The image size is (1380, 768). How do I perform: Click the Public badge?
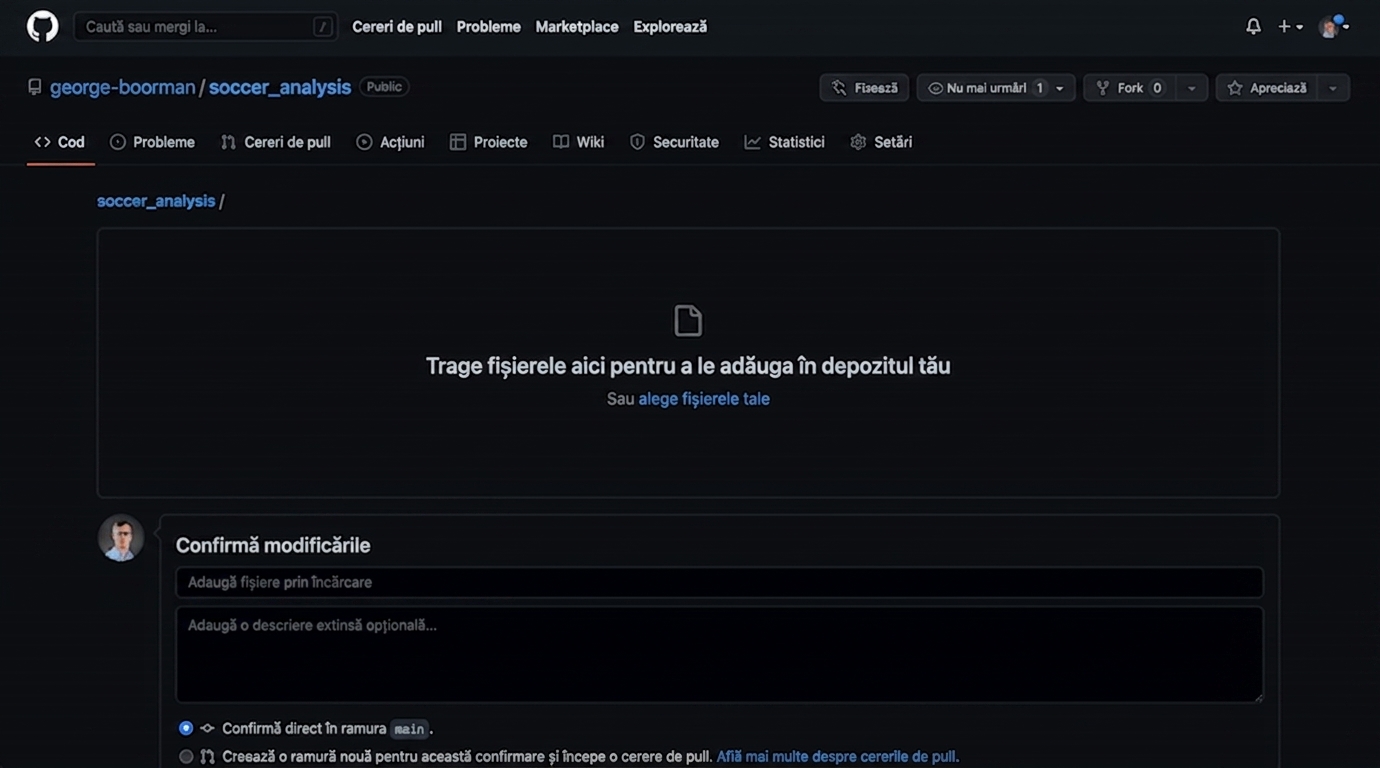click(x=384, y=87)
